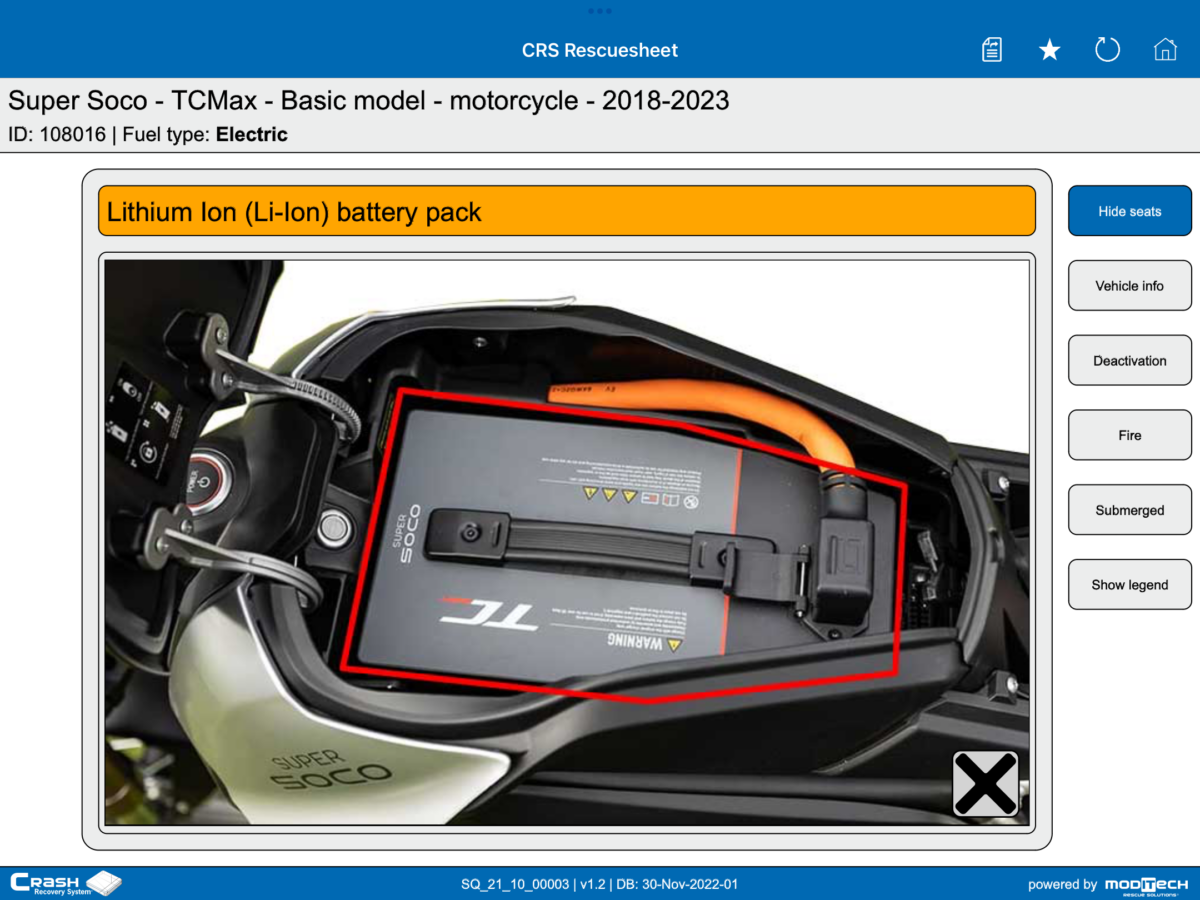
Task: Open Deactivation instructions
Action: click(1129, 360)
